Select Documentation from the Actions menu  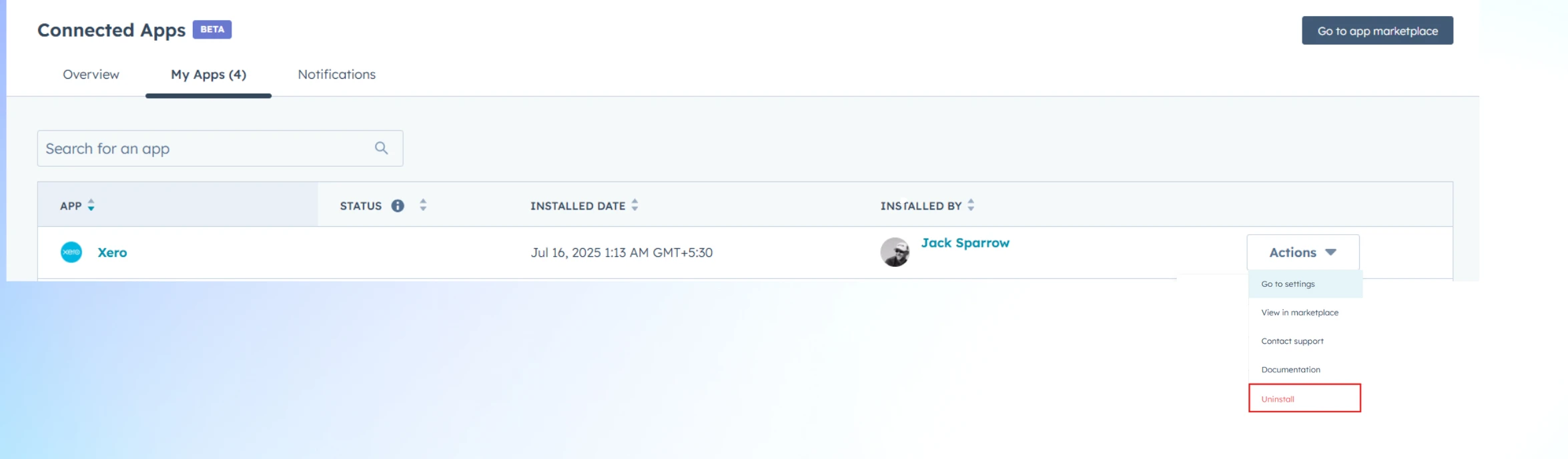(x=1290, y=369)
